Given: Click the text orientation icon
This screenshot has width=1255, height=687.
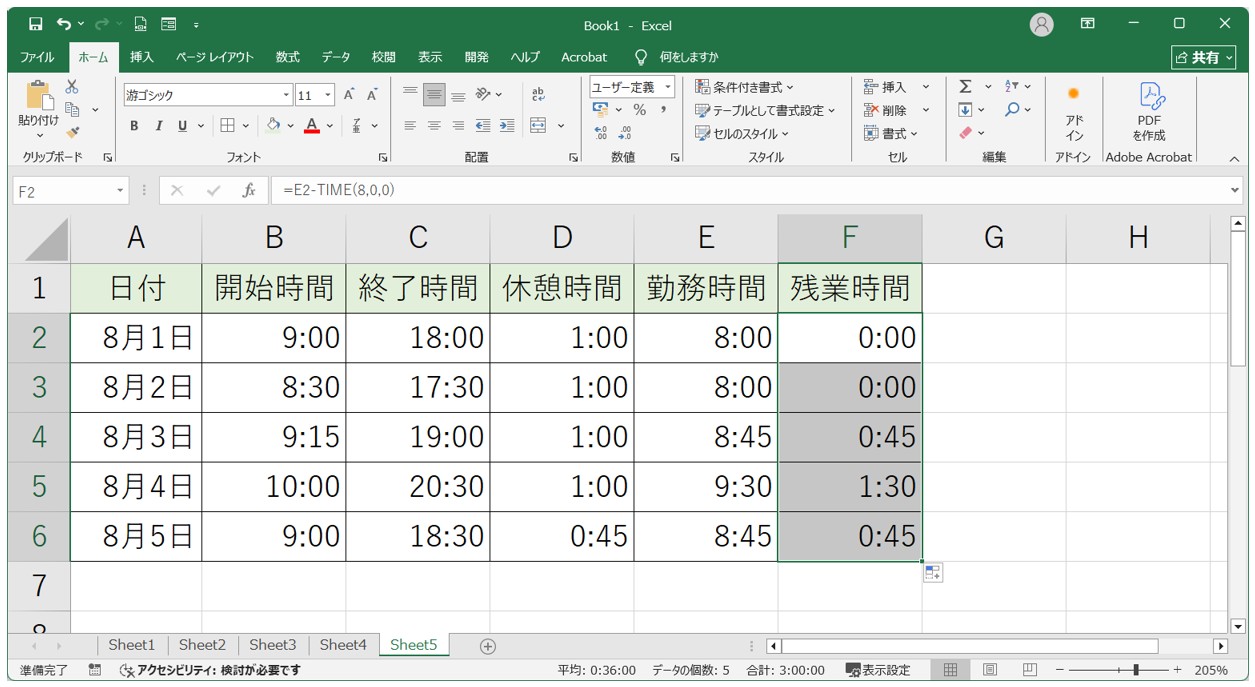Looking at the screenshot, I should pos(484,95).
